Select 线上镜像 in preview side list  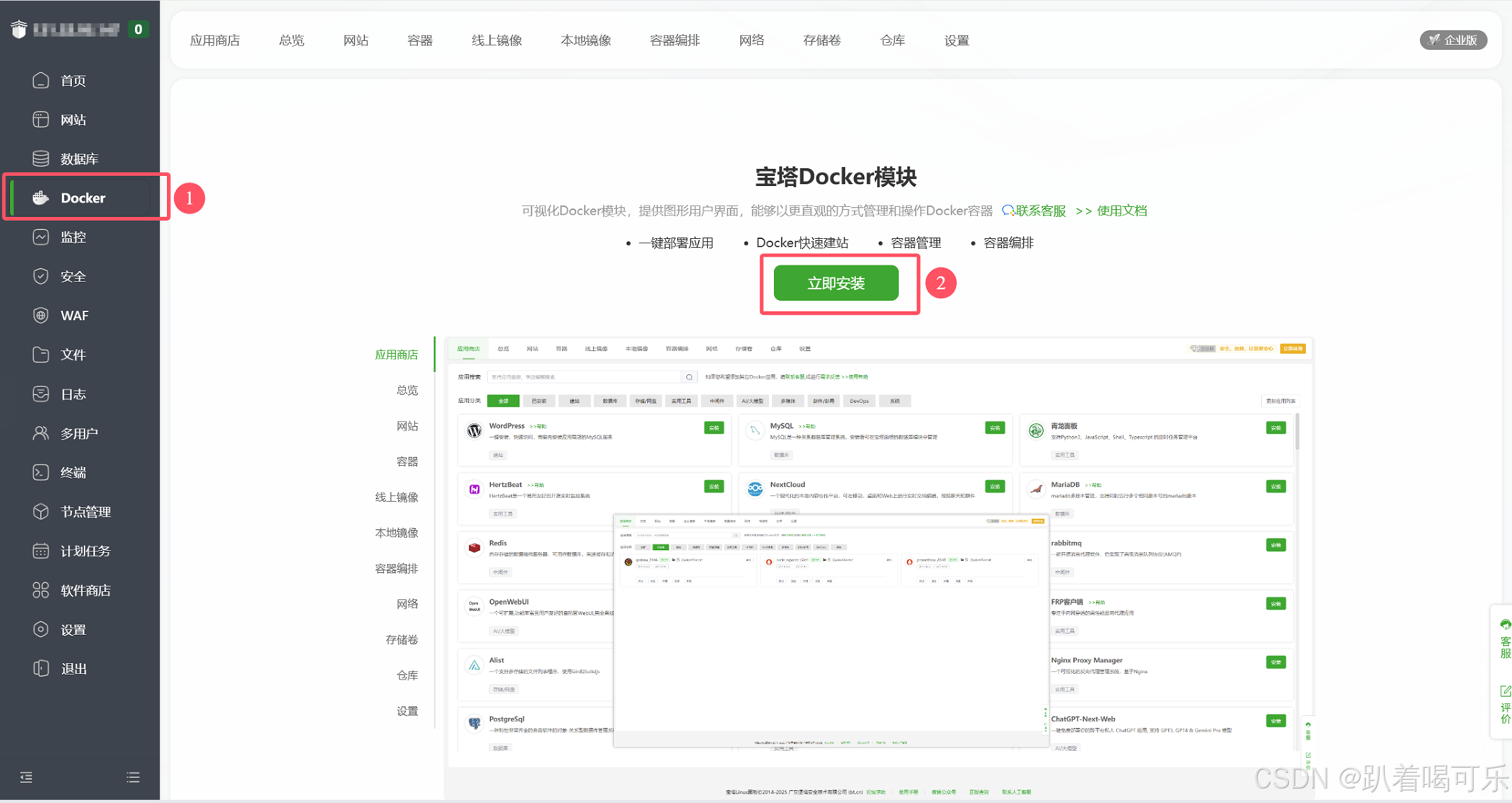[396, 497]
